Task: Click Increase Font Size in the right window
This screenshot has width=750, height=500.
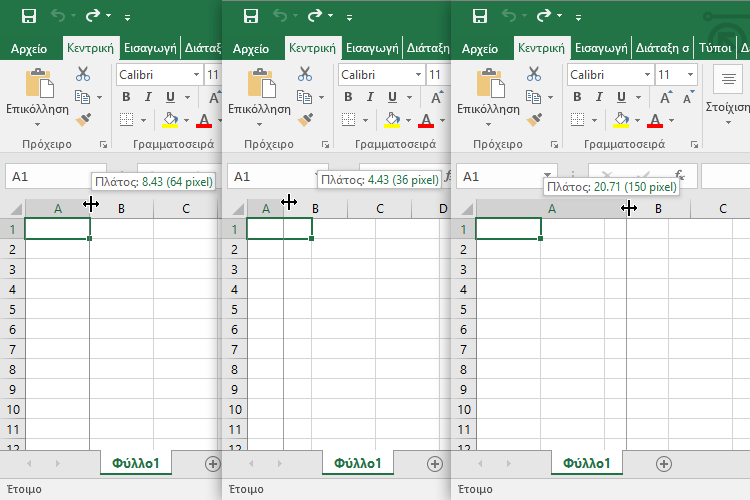Action: pyautogui.click(x=665, y=98)
